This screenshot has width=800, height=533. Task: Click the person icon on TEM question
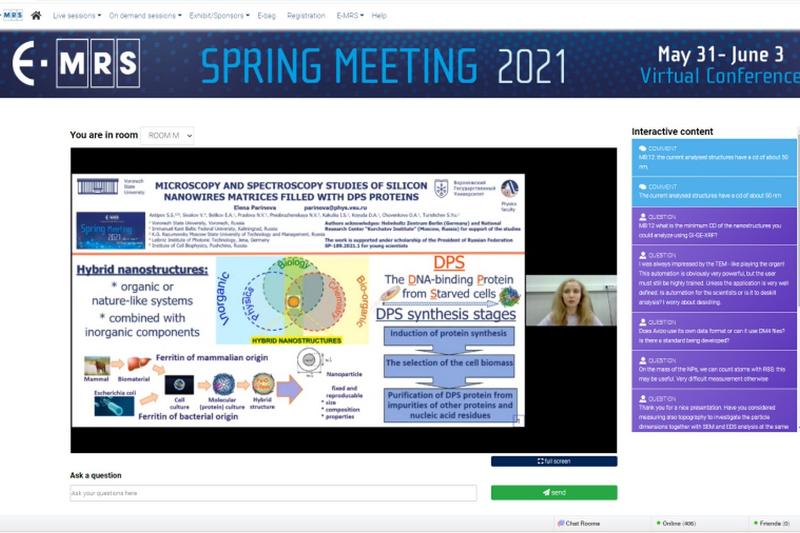(642, 254)
